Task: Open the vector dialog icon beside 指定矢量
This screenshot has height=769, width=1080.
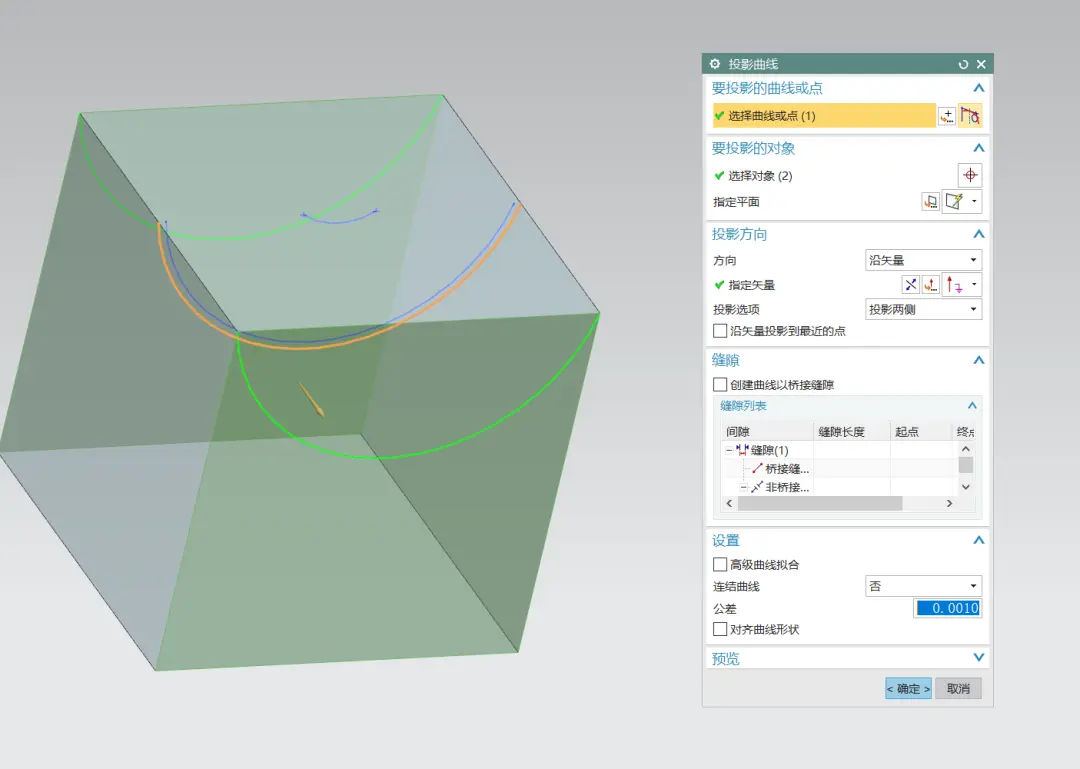Action: coord(931,285)
